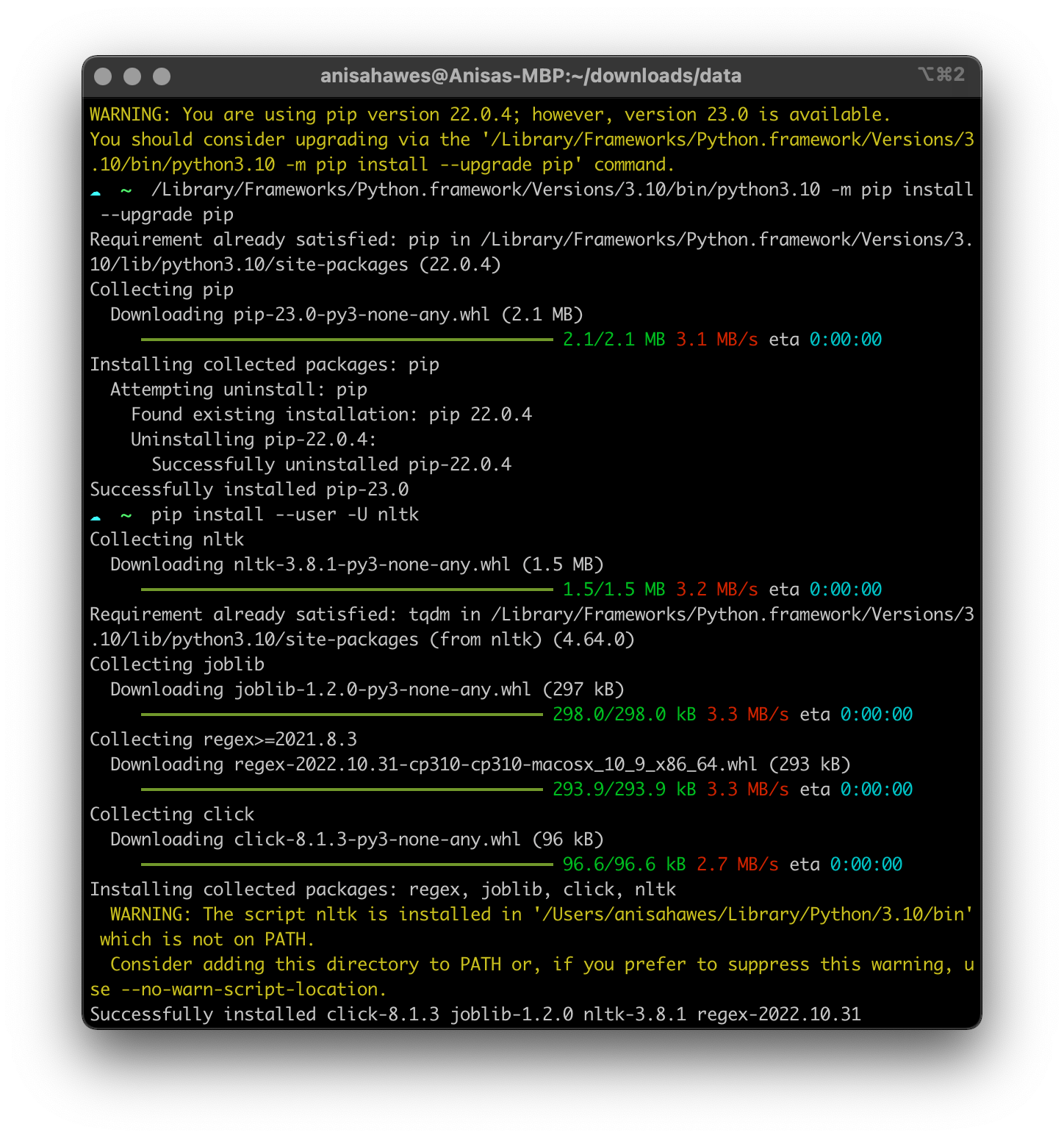Click the prompt arrow next to pip install nltk

tap(96, 515)
